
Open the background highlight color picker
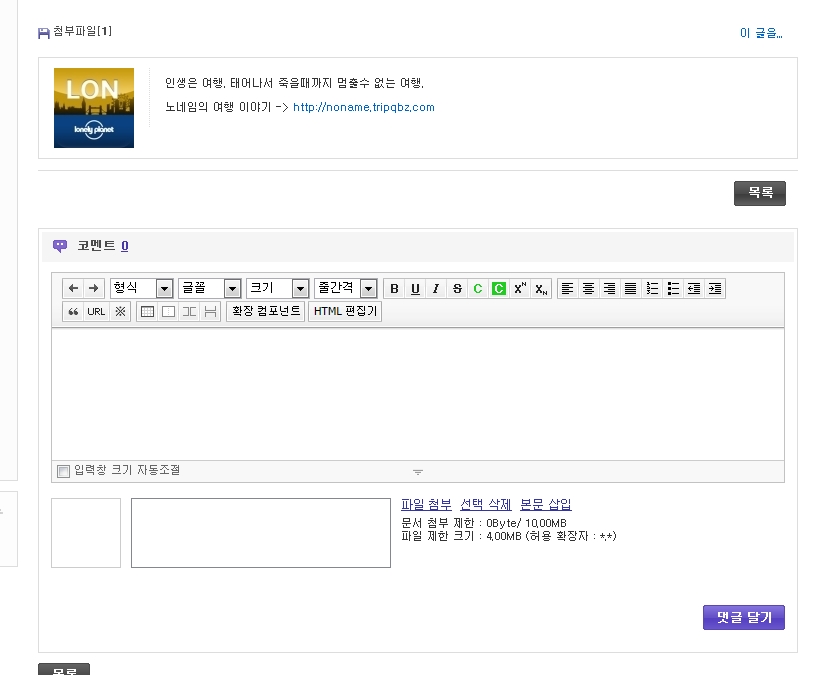[499, 289]
